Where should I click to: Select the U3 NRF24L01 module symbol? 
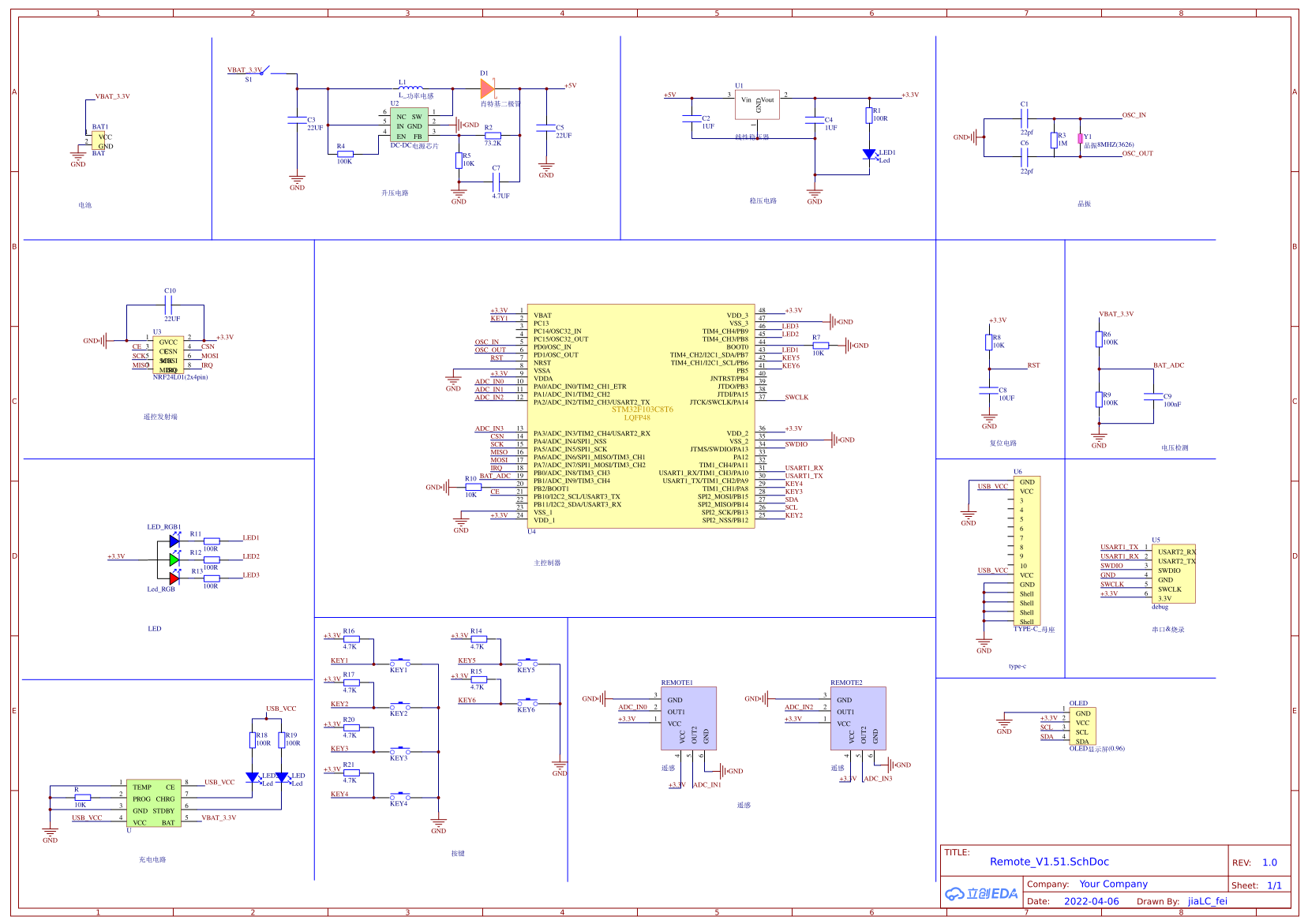point(168,355)
